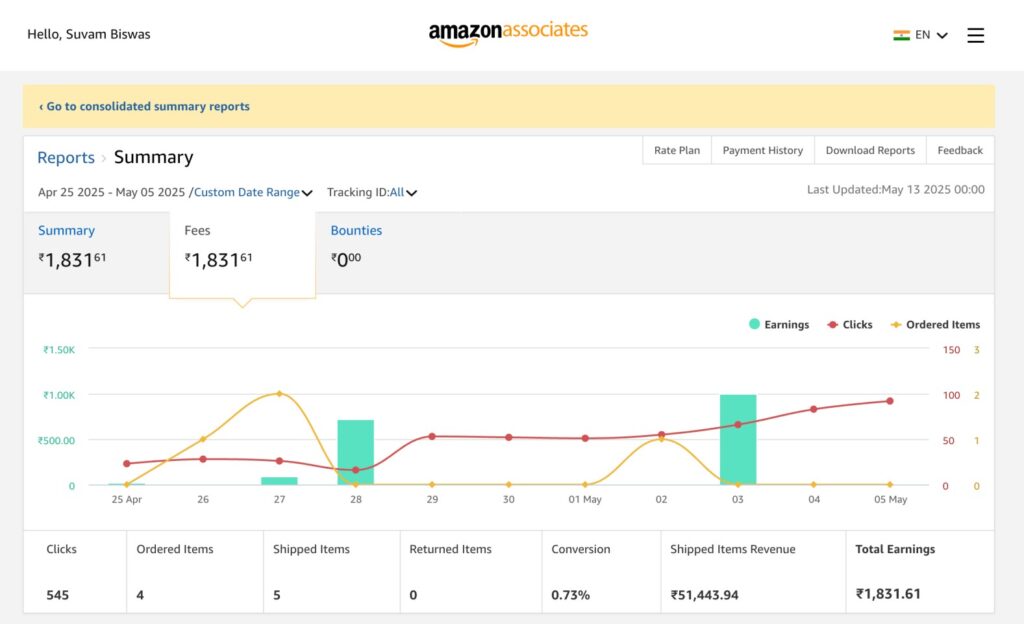Select the Fees tab
This screenshot has height=624, width=1024.
(242, 255)
